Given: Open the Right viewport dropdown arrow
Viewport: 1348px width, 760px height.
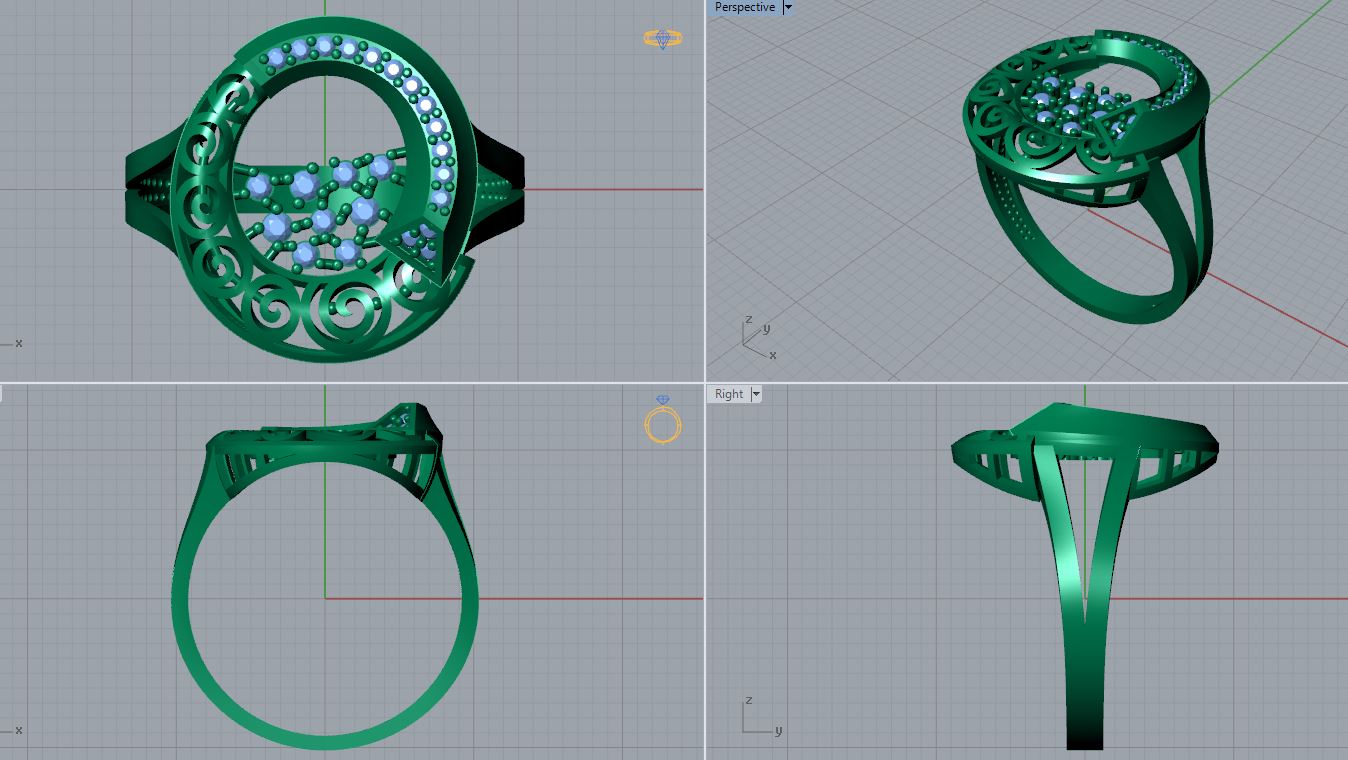Looking at the screenshot, I should coord(756,394).
